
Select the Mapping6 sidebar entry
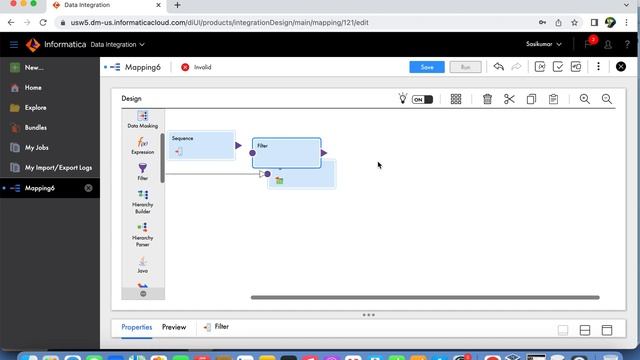tap(40, 188)
